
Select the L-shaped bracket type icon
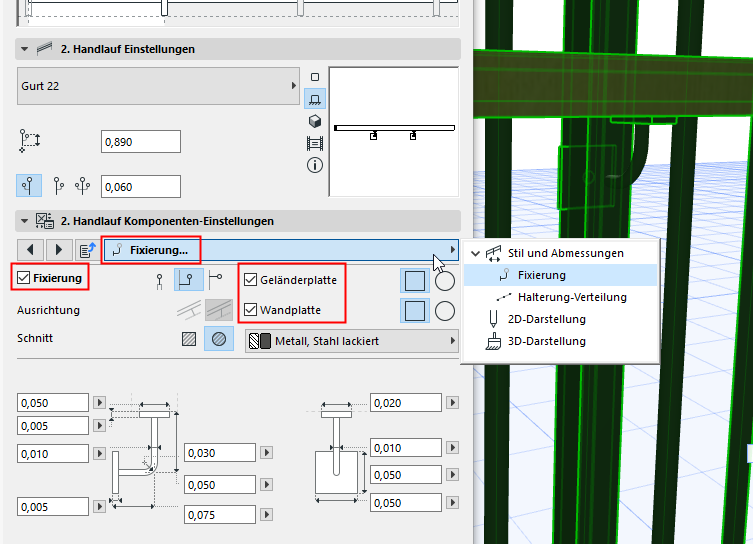(188, 280)
